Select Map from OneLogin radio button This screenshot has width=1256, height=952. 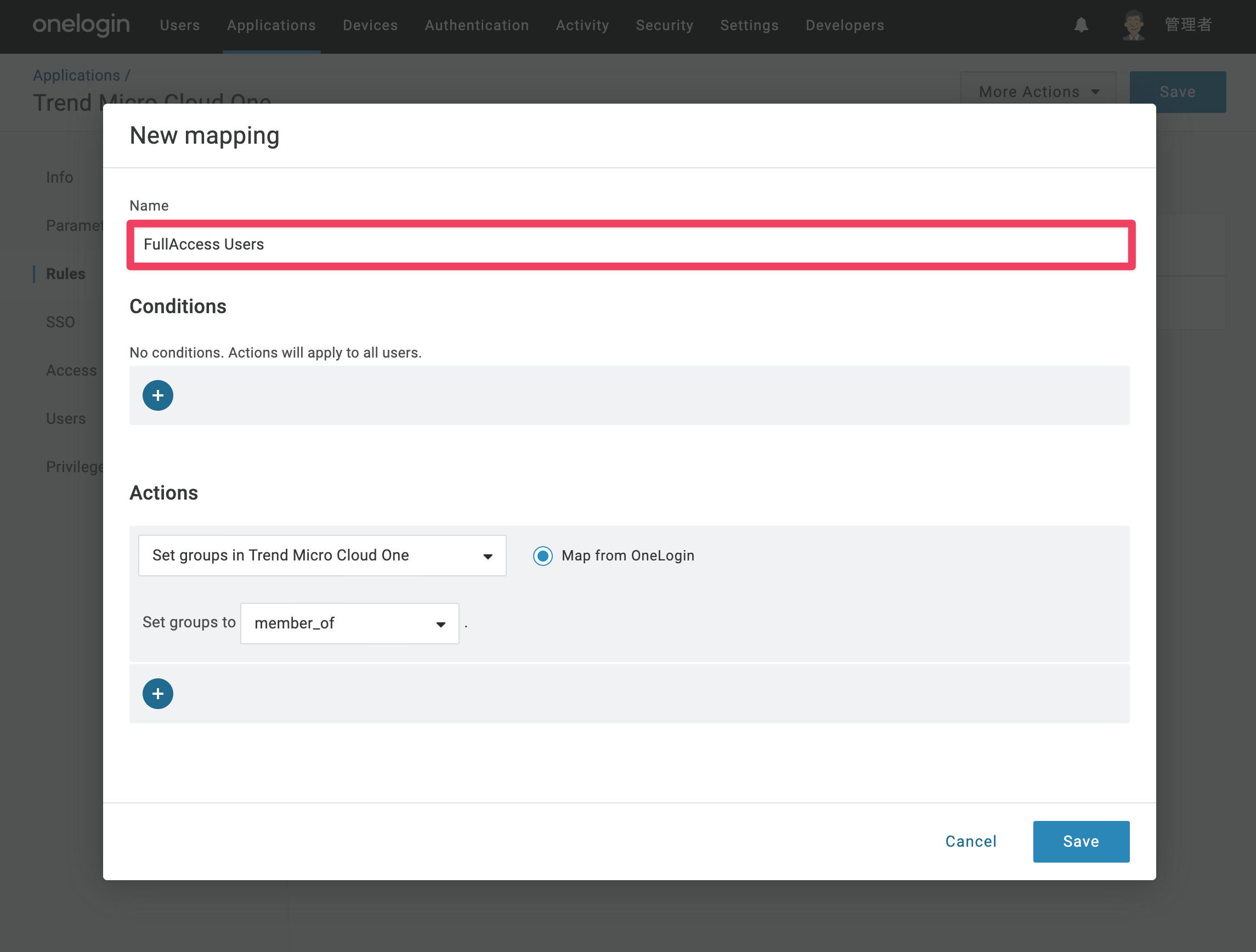543,556
